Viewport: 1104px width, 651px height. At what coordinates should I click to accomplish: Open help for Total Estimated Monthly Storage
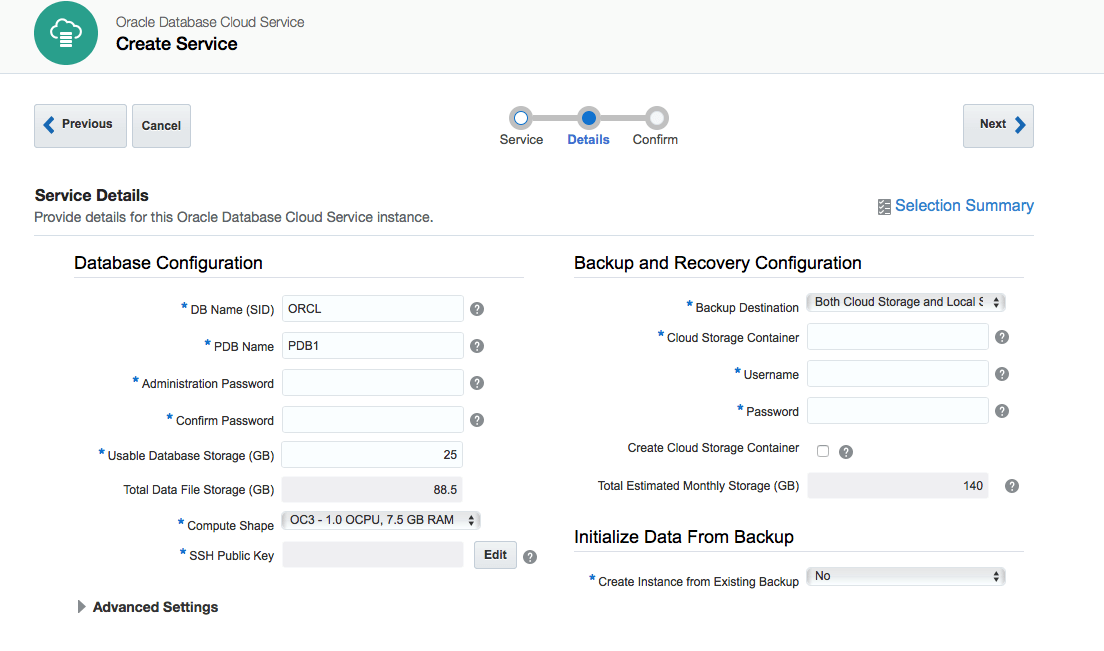pyautogui.click(x=1011, y=485)
